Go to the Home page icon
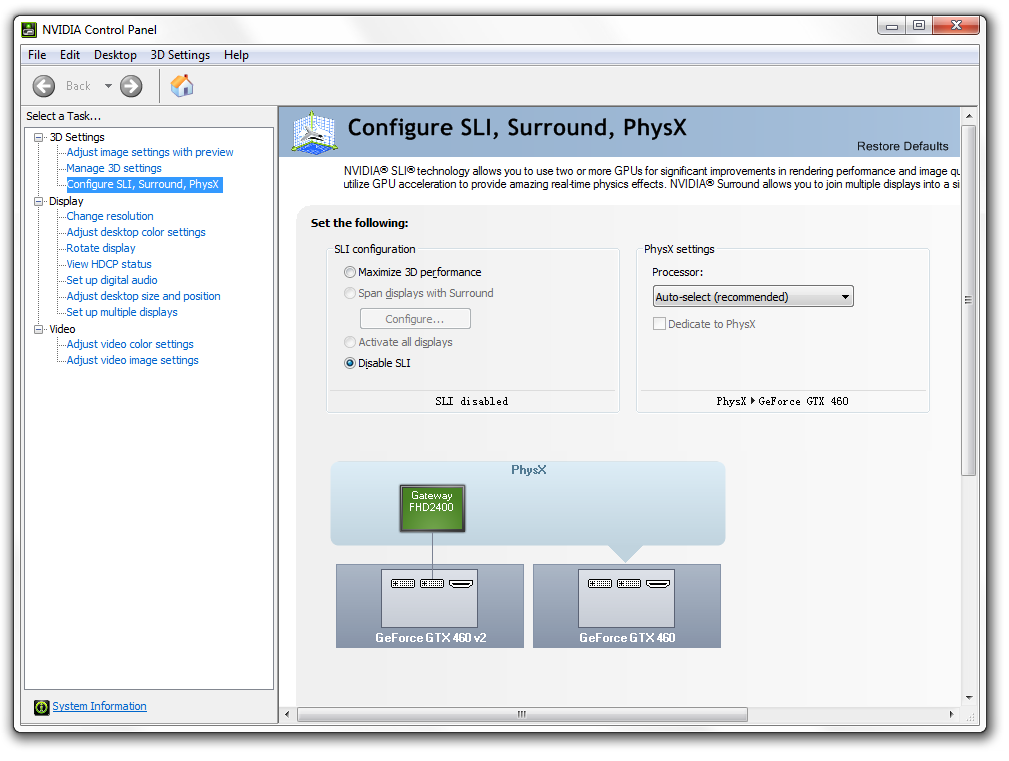1009x761 pixels. point(182,86)
